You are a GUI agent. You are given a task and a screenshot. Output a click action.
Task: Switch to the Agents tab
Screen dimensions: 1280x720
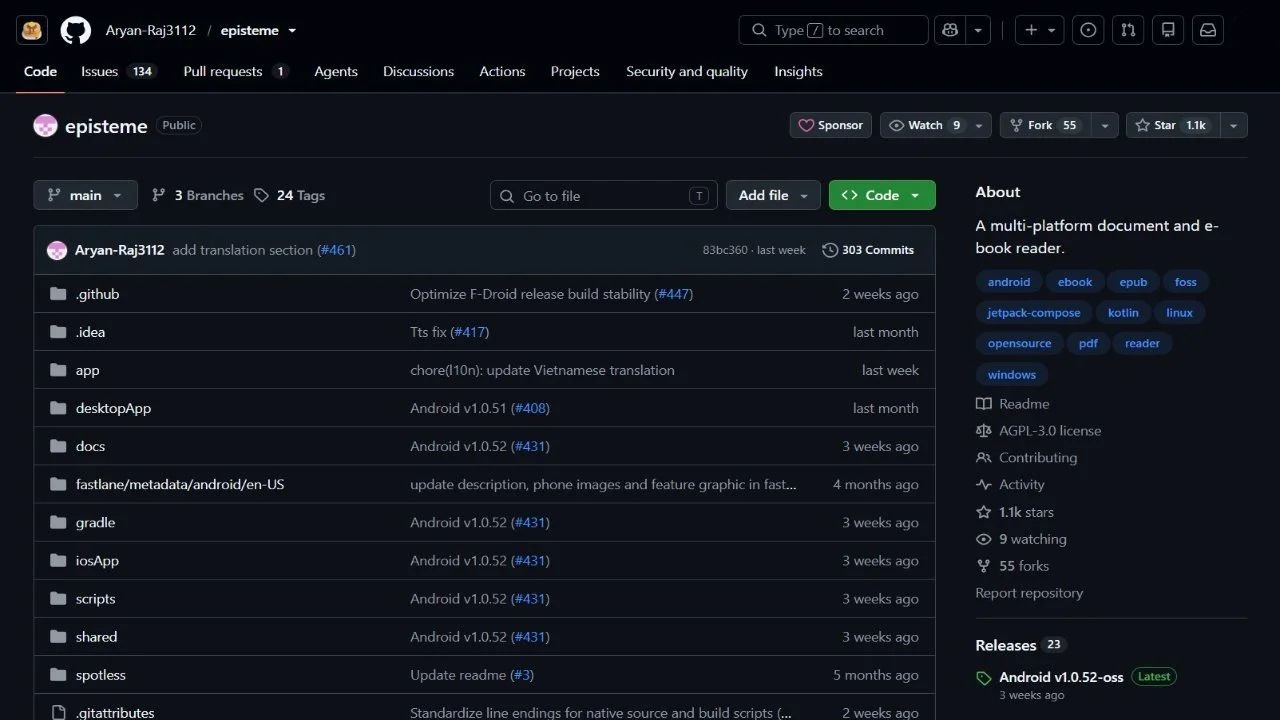pos(336,71)
